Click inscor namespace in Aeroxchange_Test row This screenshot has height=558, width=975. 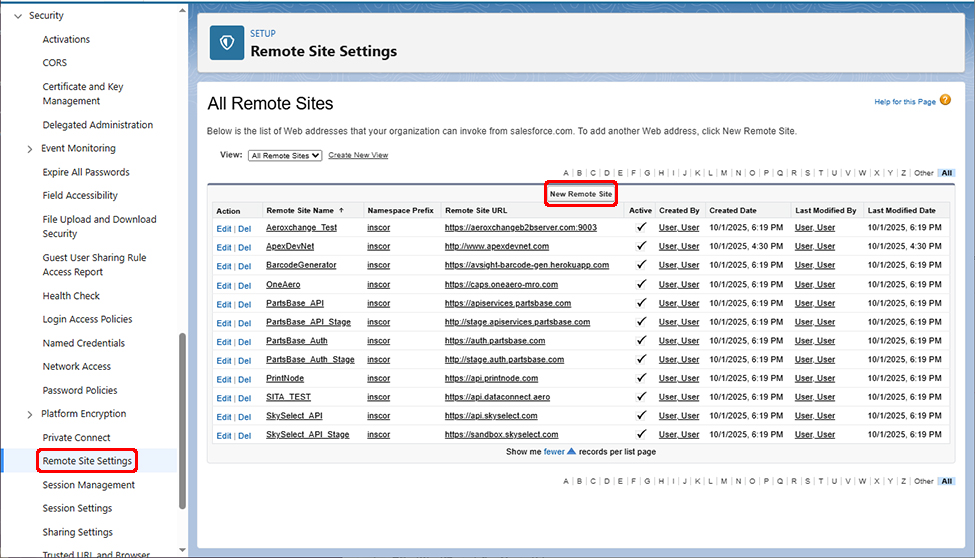(379, 228)
